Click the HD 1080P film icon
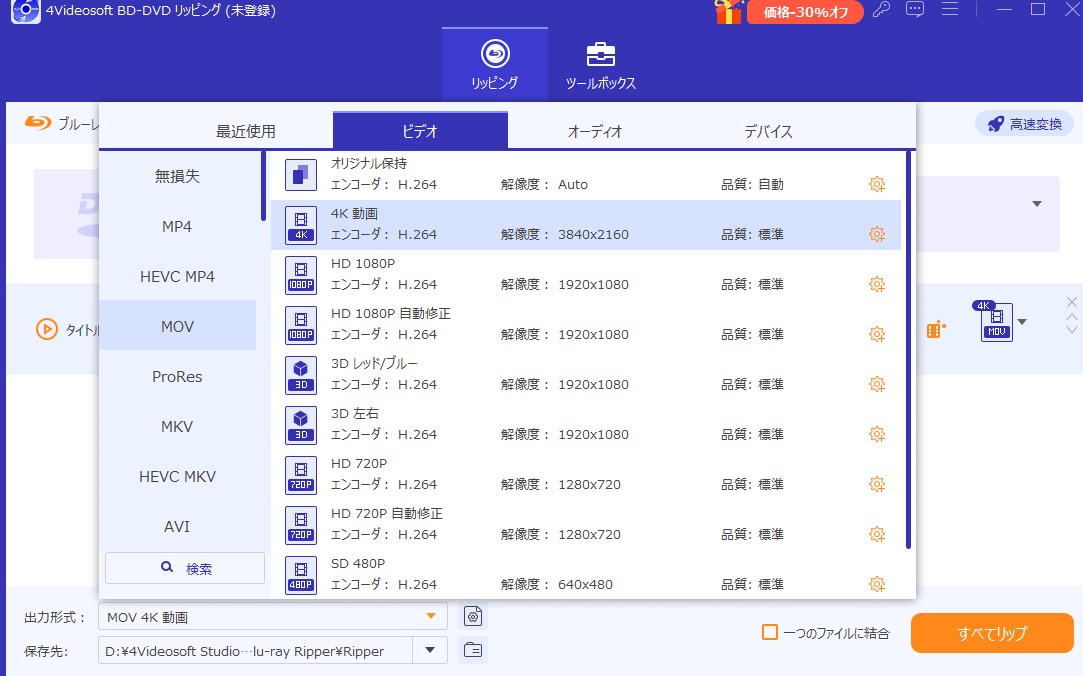Viewport: 1083px width, 676px height. point(301,275)
